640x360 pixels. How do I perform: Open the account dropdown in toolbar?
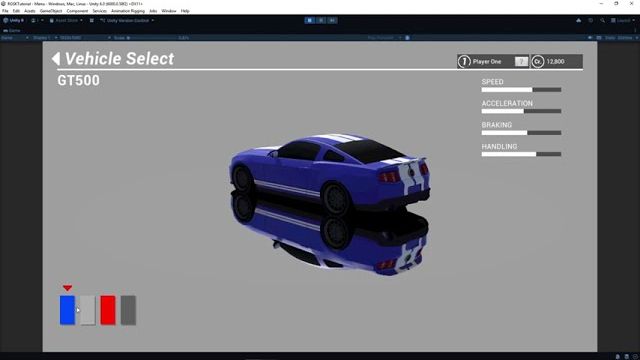[37, 20]
